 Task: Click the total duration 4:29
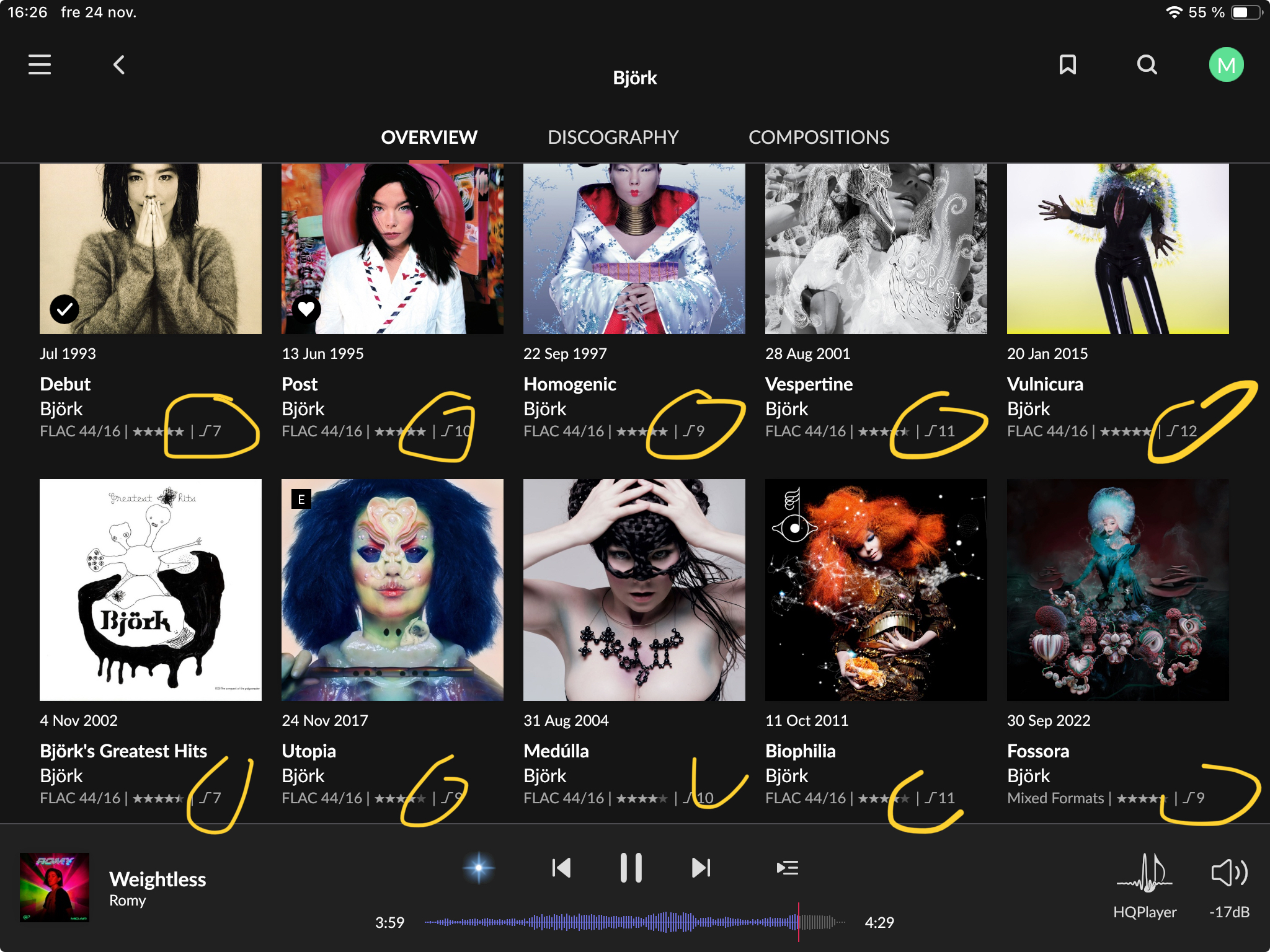tap(879, 922)
